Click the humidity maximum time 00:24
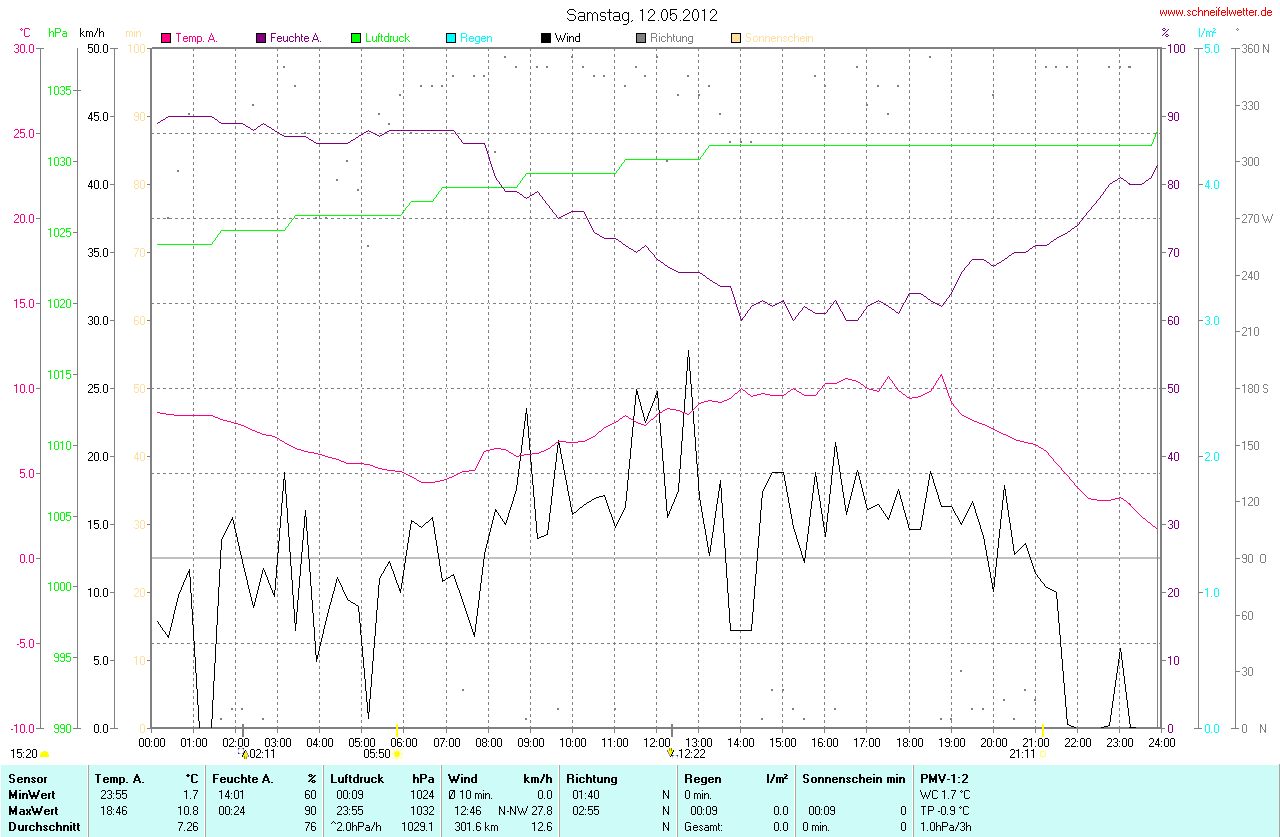This screenshot has width=1280, height=837. coord(230,810)
